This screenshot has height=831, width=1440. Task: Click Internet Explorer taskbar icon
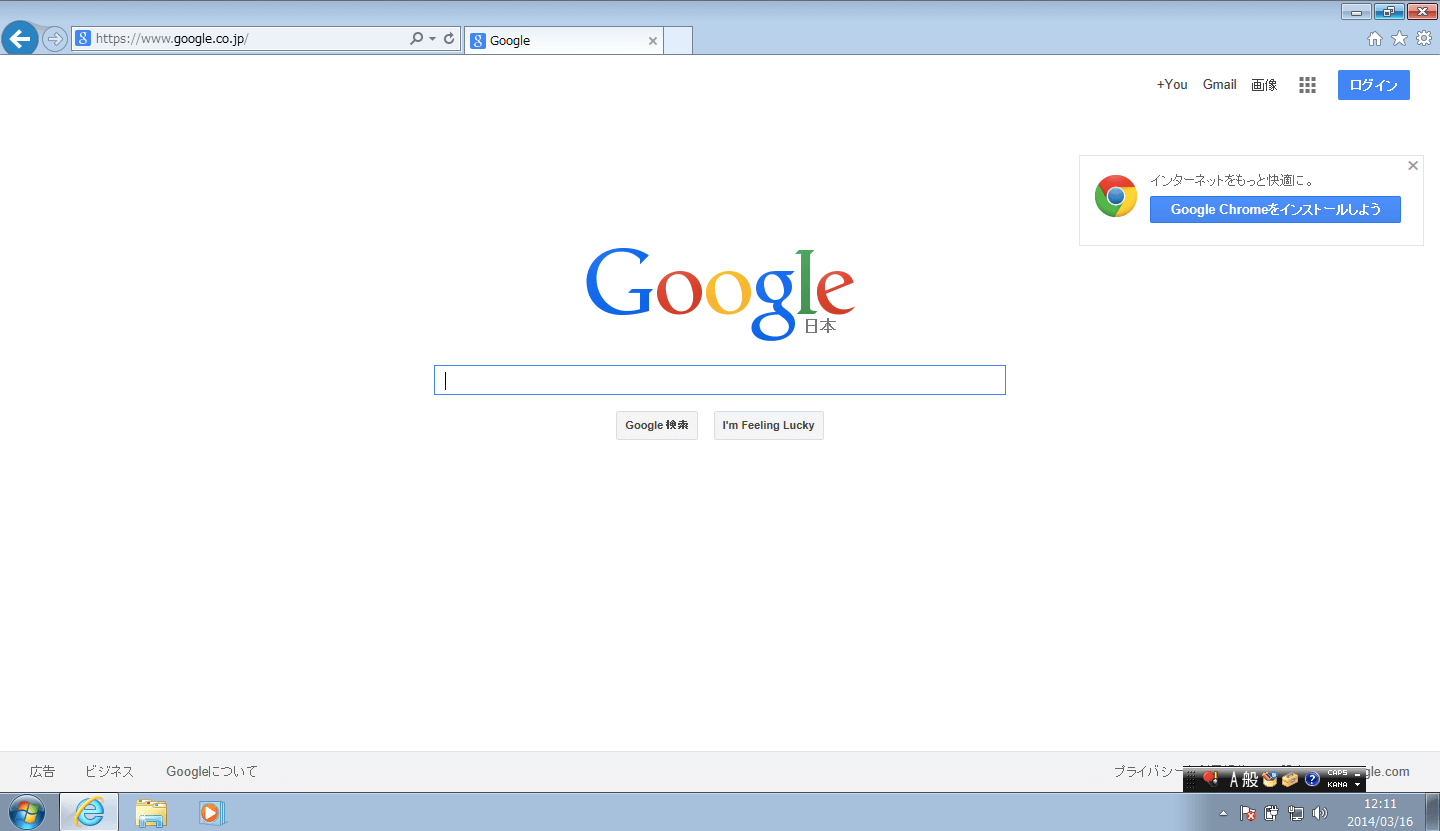89,812
